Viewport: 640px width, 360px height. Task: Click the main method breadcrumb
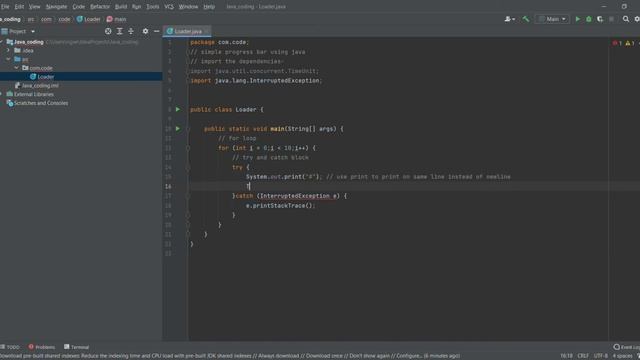[x=116, y=19]
